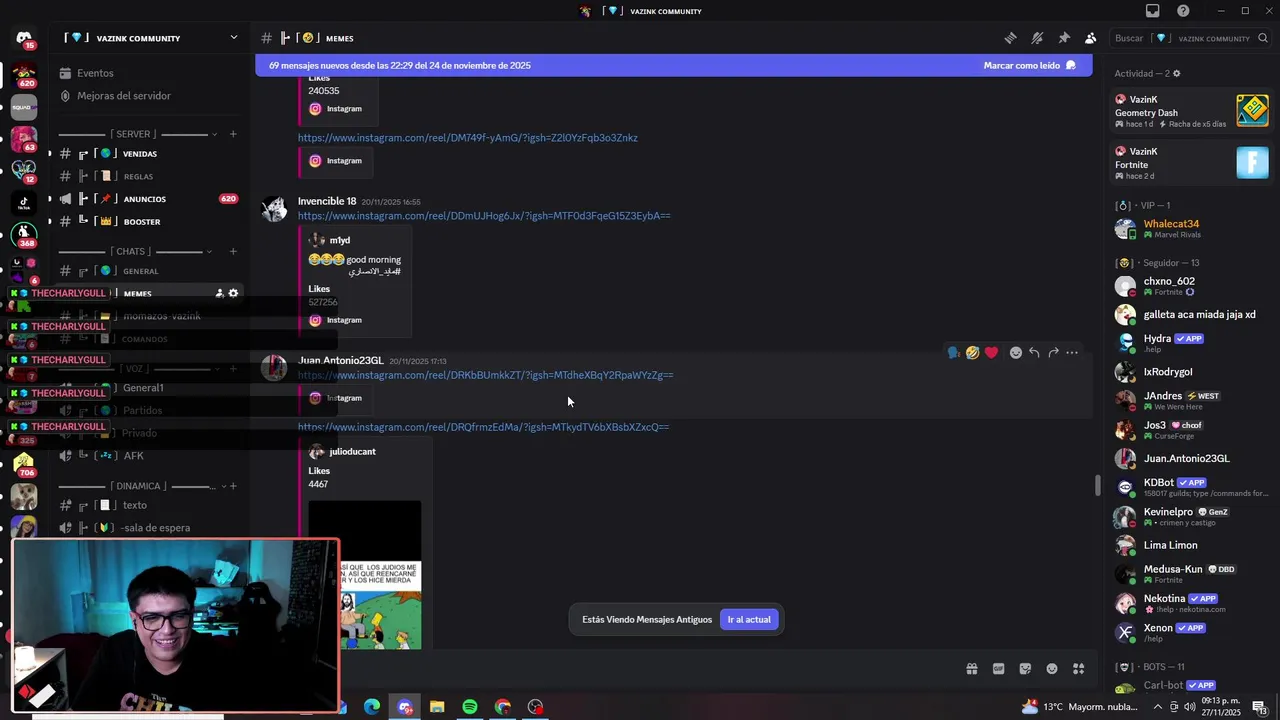Forward the hovered message

[1053, 353]
